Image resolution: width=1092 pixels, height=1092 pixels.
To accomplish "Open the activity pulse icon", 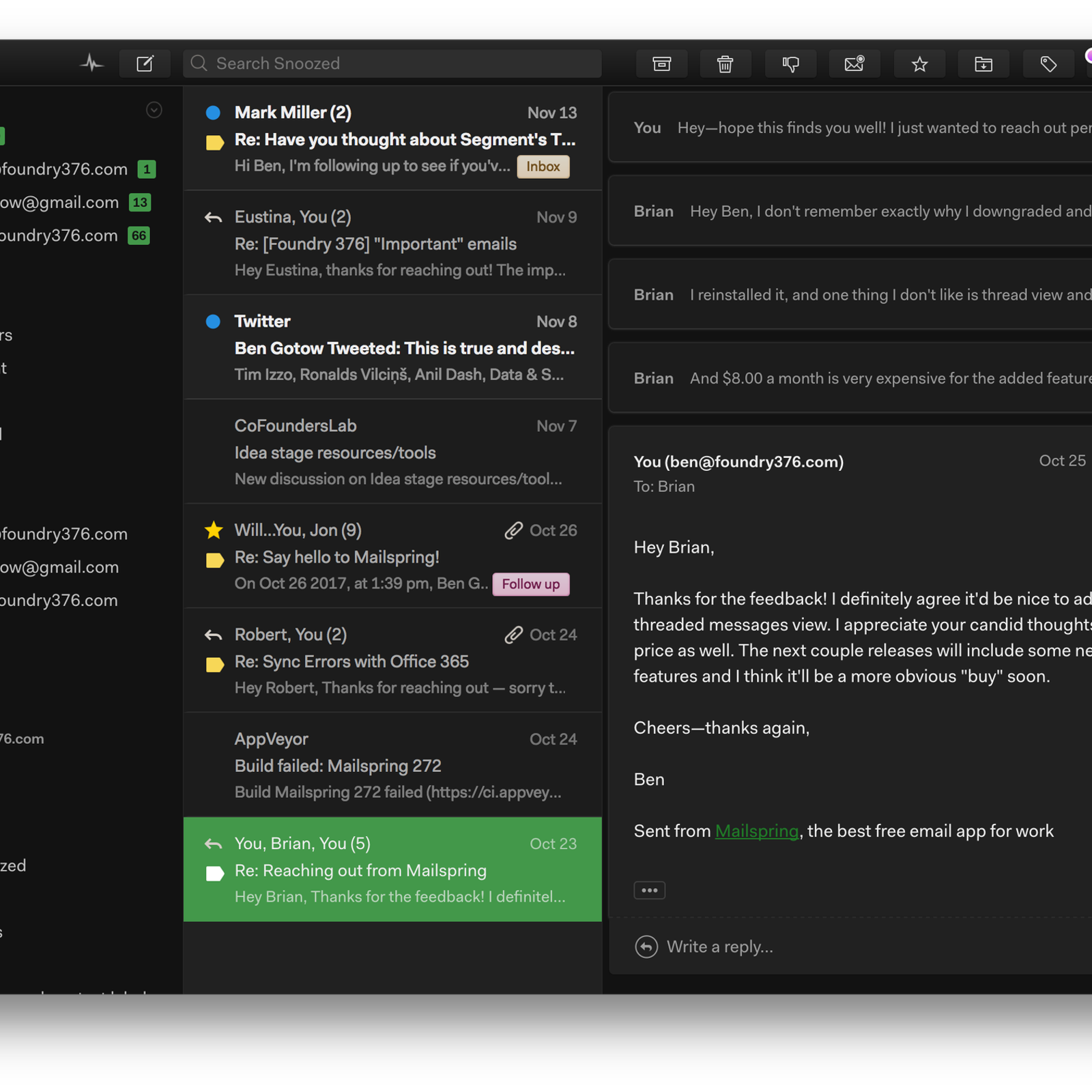I will [x=91, y=63].
